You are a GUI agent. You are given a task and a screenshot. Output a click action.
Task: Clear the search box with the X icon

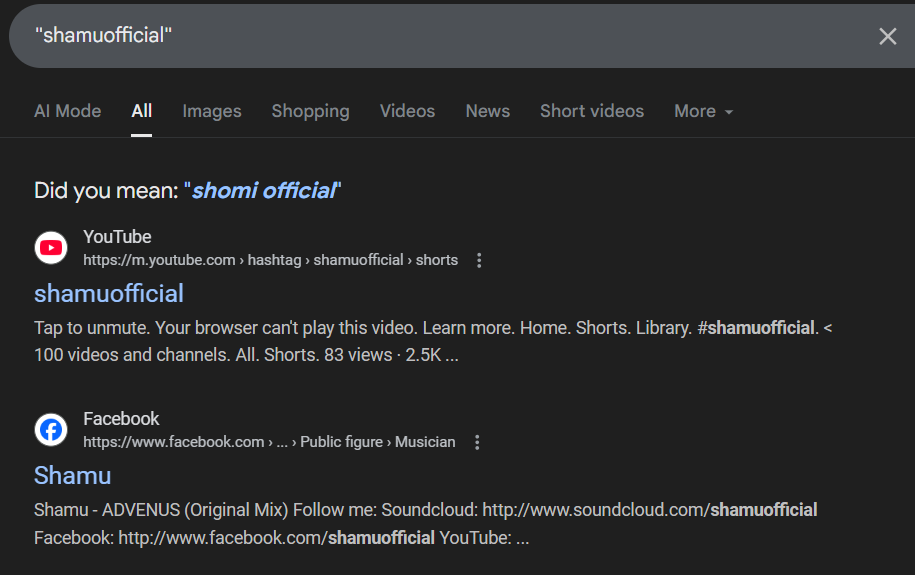888,36
